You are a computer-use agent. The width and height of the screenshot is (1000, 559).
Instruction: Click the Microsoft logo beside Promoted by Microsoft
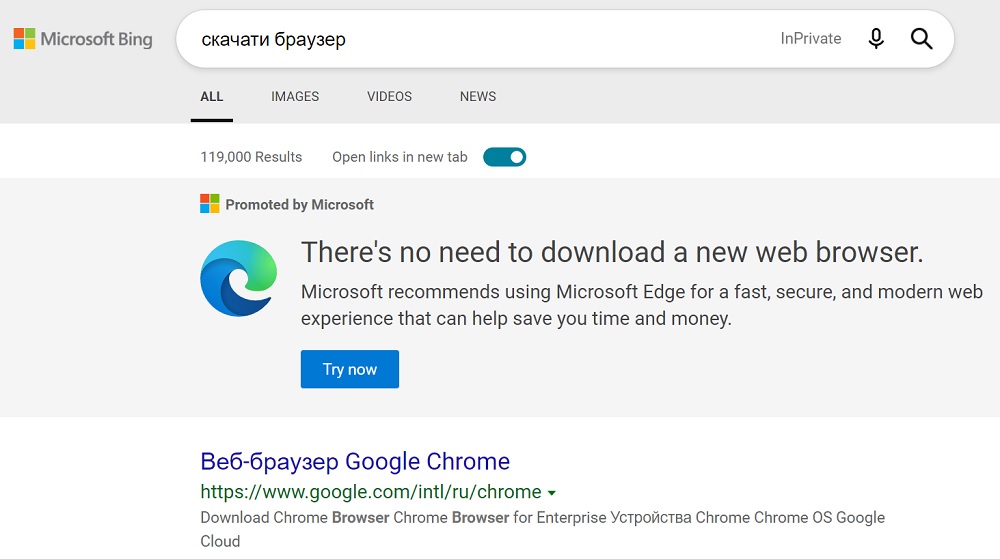210,204
